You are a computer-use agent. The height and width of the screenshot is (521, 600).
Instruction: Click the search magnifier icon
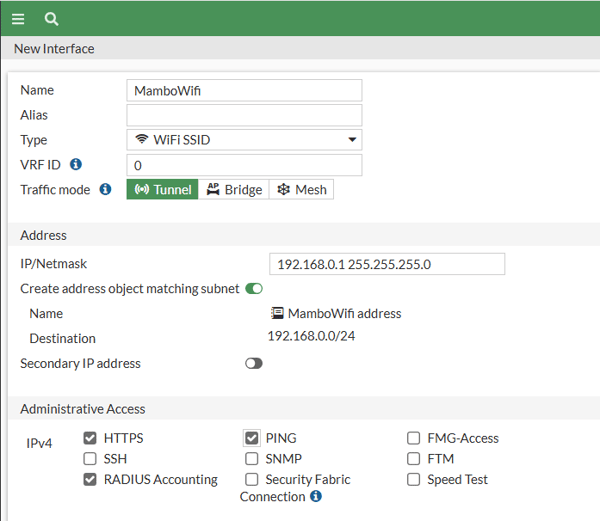(52, 18)
